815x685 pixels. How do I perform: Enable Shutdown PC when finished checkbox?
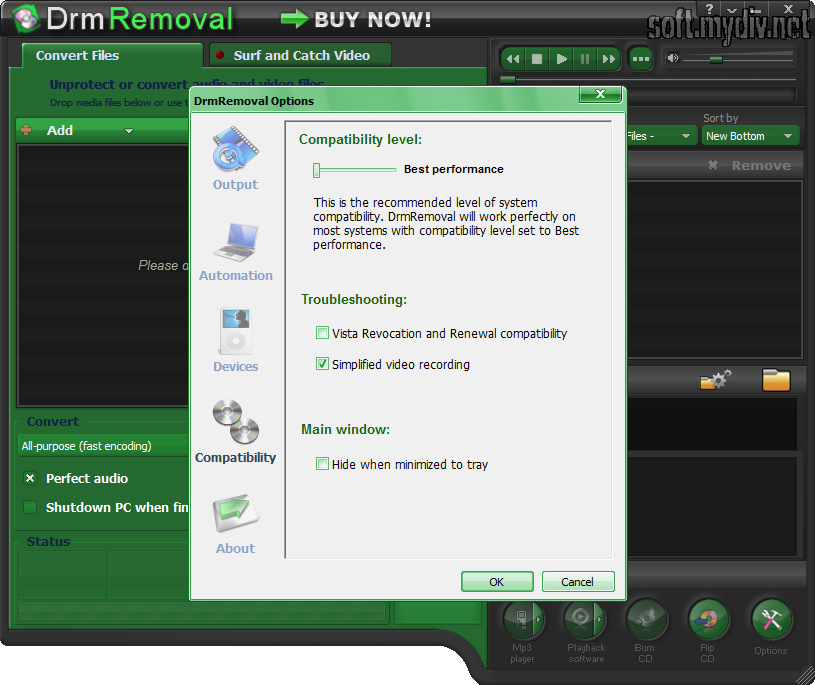coord(30,507)
